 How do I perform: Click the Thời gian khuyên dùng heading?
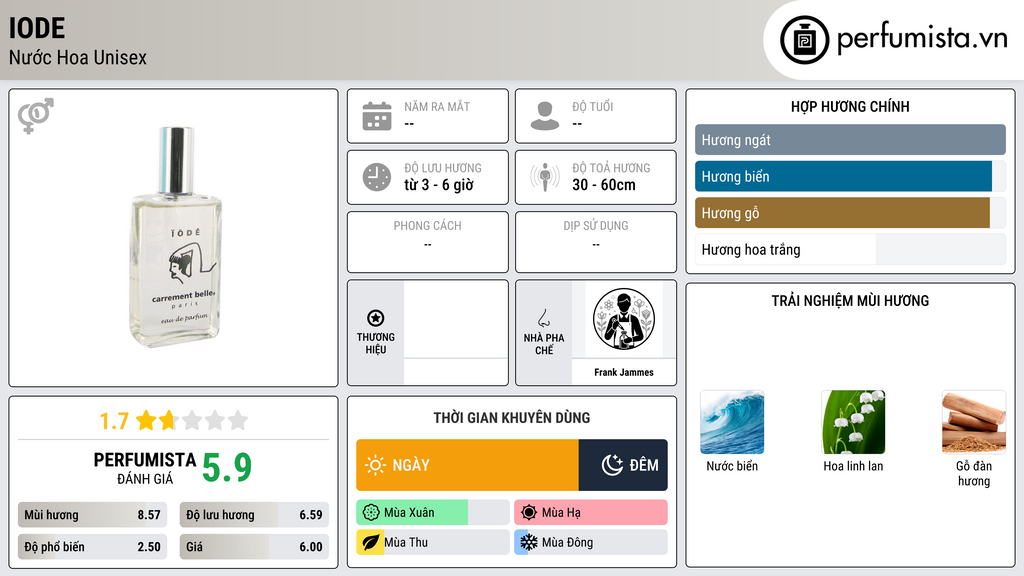coord(512,418)
